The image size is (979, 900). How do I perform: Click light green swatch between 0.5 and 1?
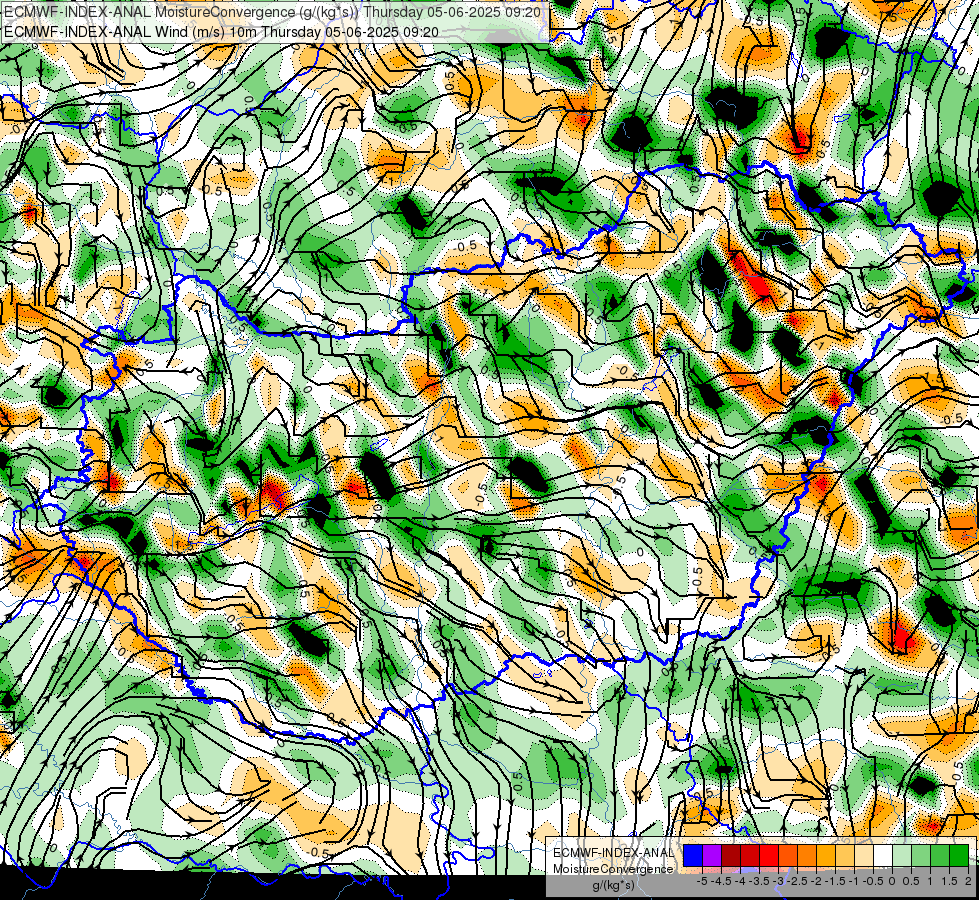point(922,856)
